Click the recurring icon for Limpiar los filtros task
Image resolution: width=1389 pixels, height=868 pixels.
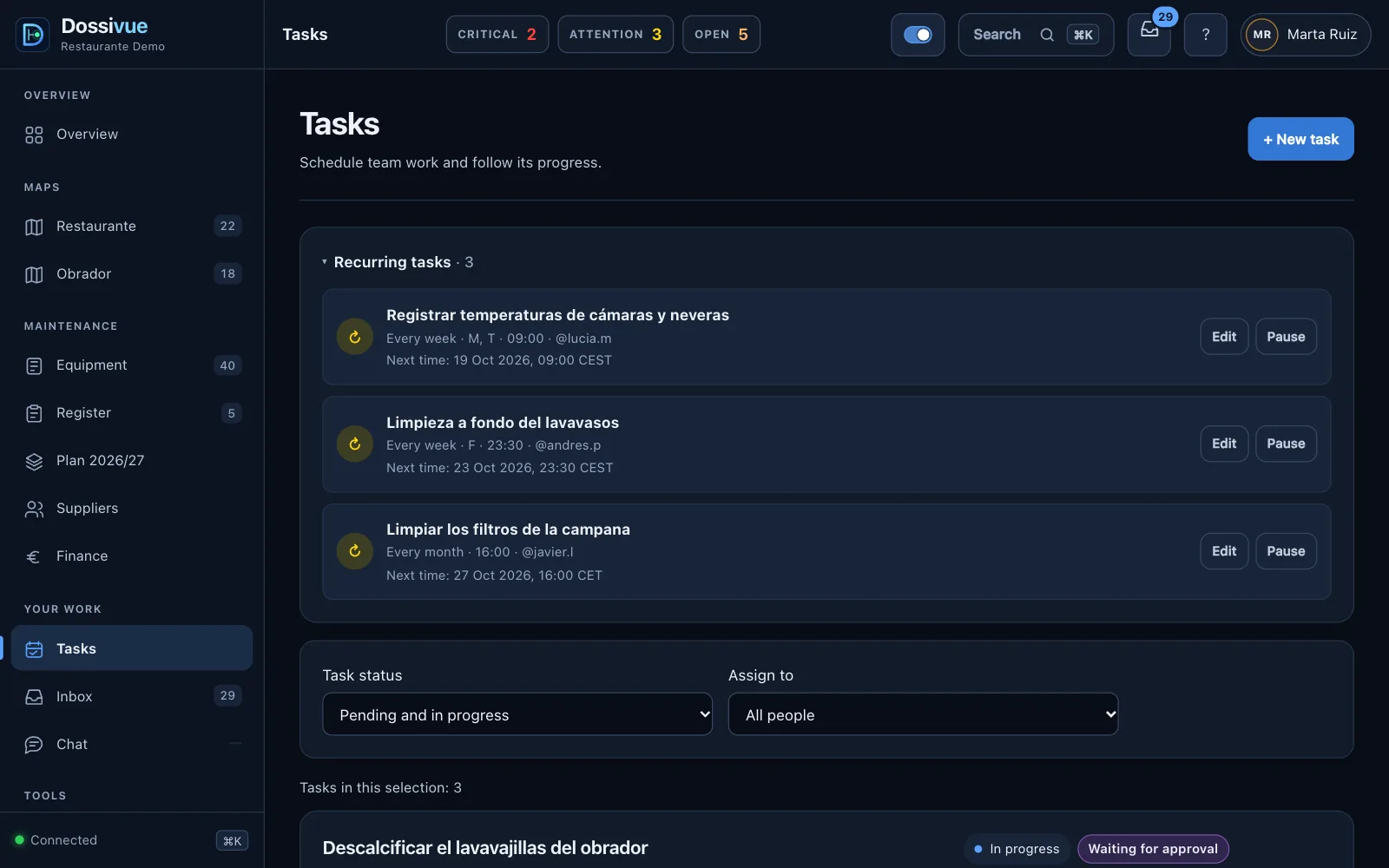tap(355, 551)
